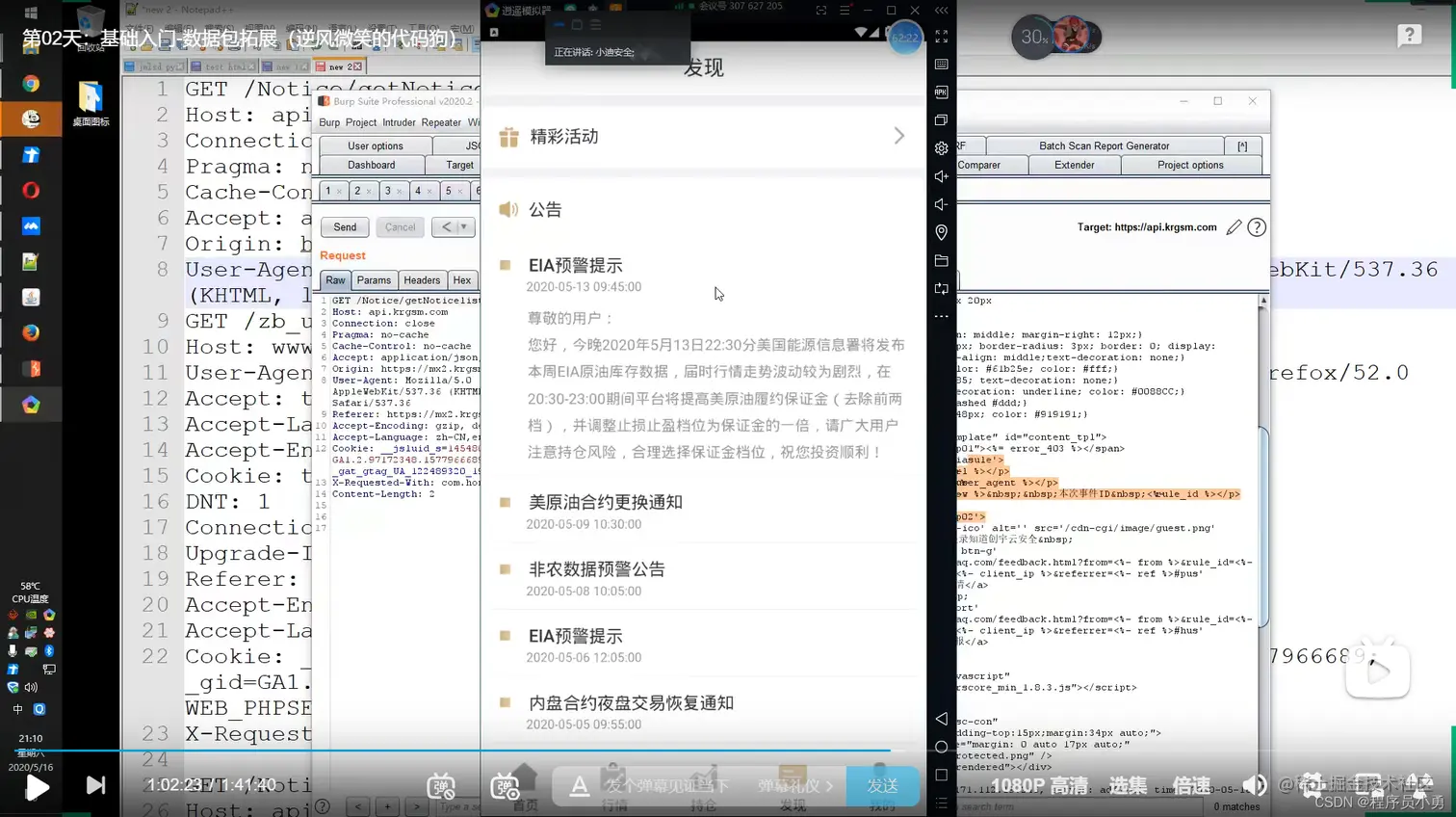This screenshot has width=1456, height=817.
Task: Mute the video player volume icon
Action: pyautogui.click(x=1254, y=785)
